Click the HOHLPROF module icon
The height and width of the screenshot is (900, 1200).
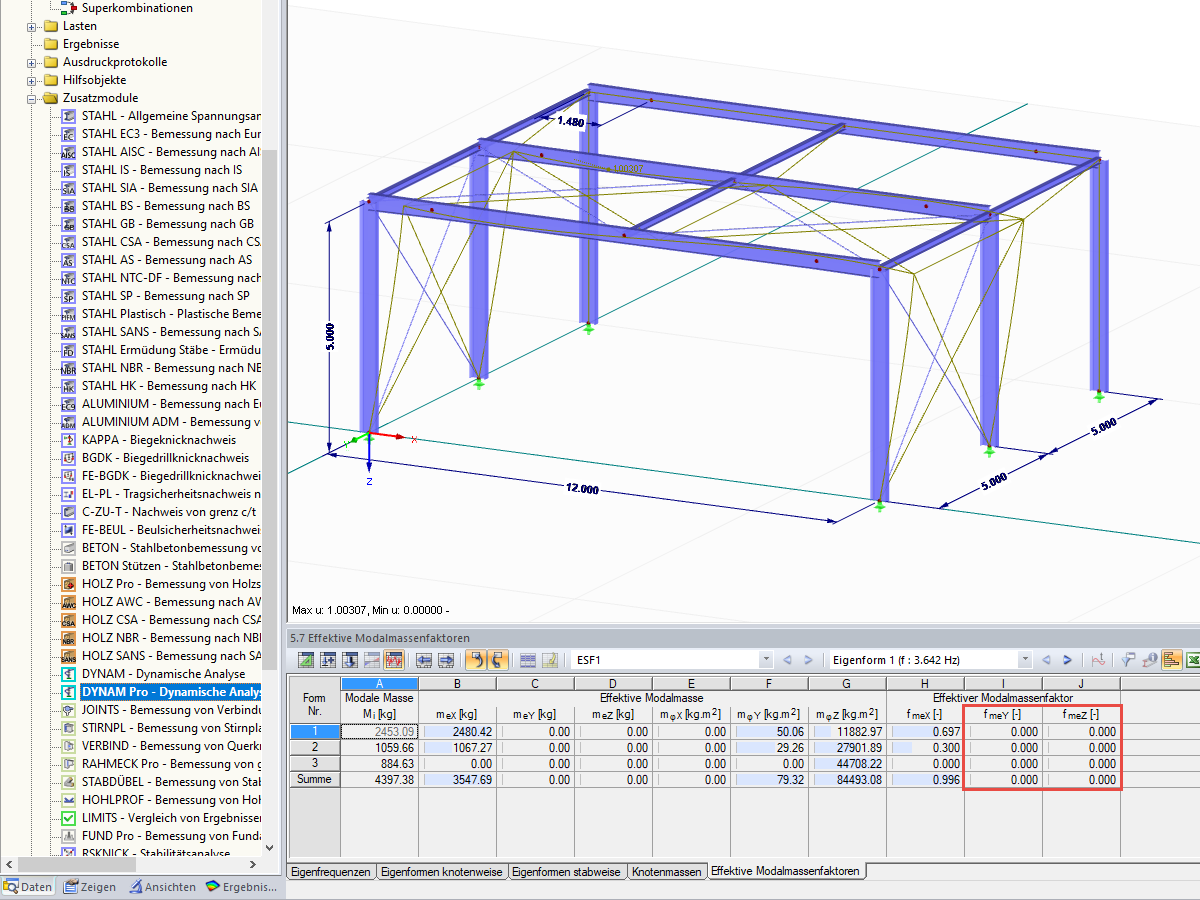(68, 800)
